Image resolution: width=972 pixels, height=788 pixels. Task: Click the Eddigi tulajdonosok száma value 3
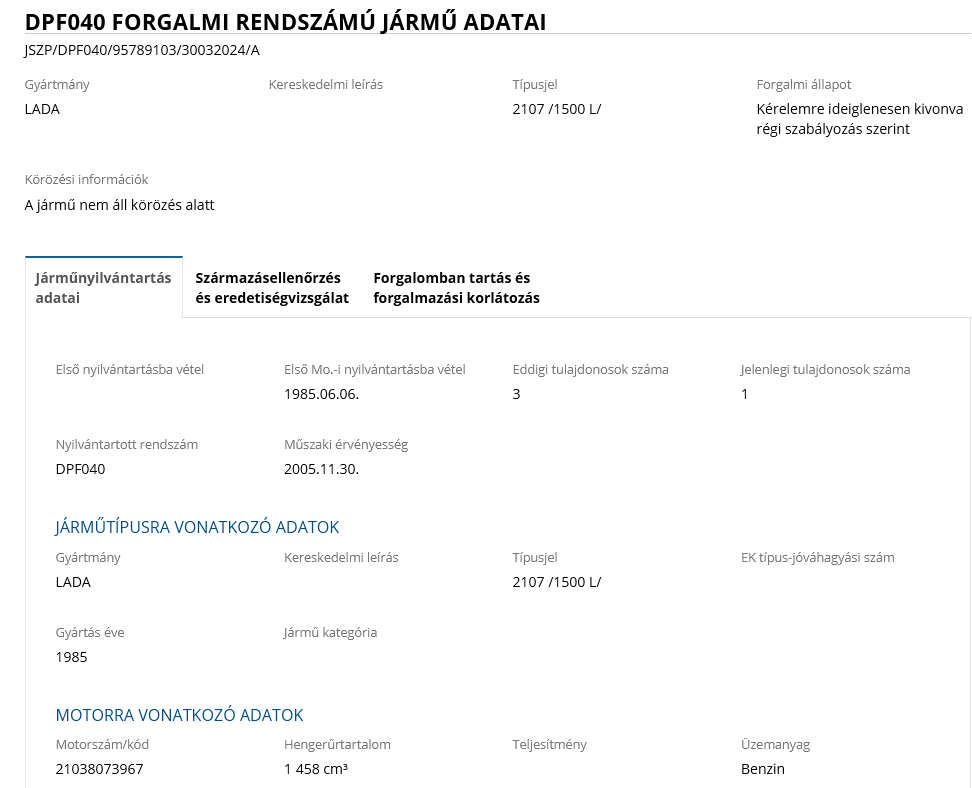pyautogui.click(x=516, y=394)
